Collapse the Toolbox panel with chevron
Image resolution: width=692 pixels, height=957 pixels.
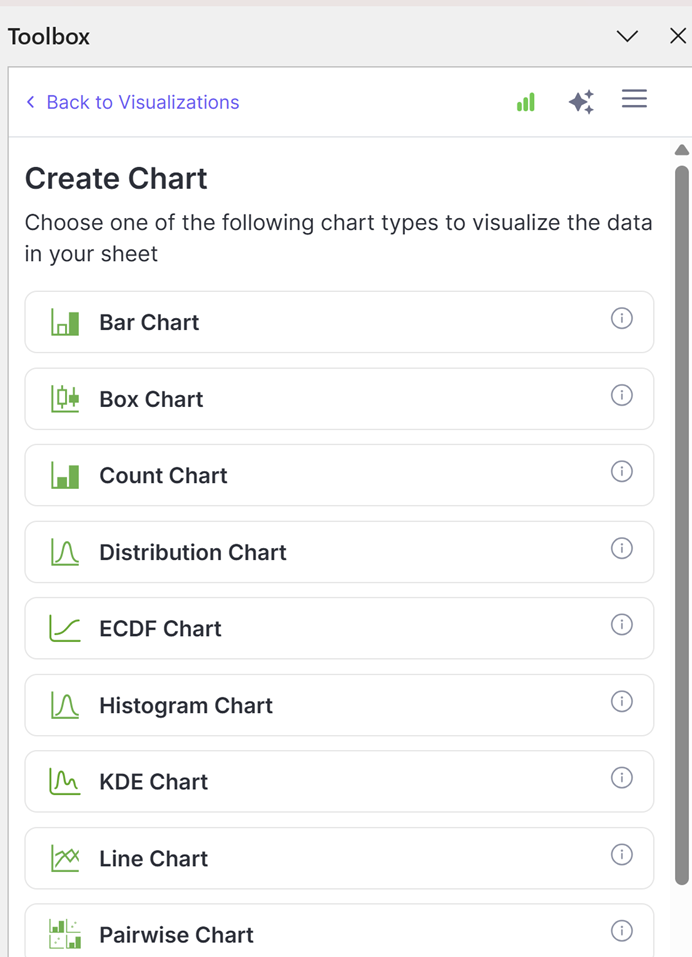click(x=627, y=37)
